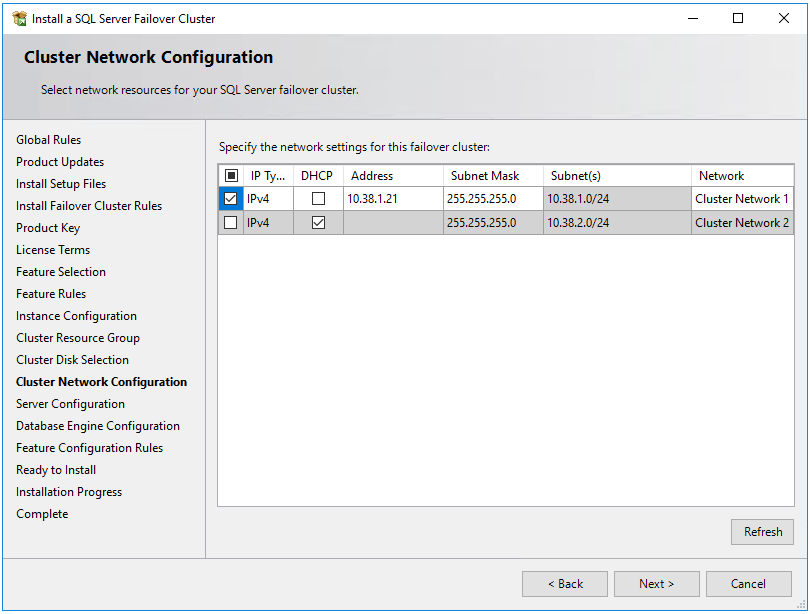Viewport: 810px width, 614px height.
Task: Disable DHCP for Cluster Network 2
Action: [x=318, y=222]
